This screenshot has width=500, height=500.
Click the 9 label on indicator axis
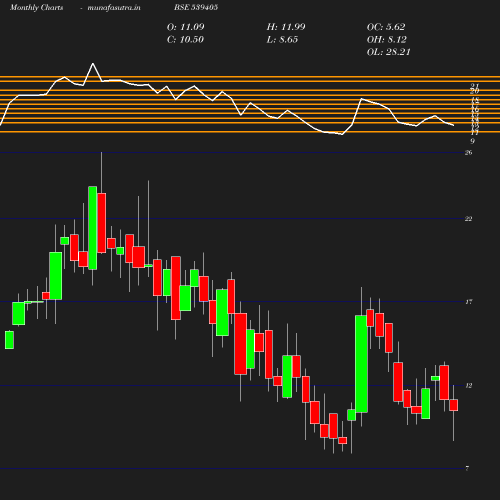472,141
